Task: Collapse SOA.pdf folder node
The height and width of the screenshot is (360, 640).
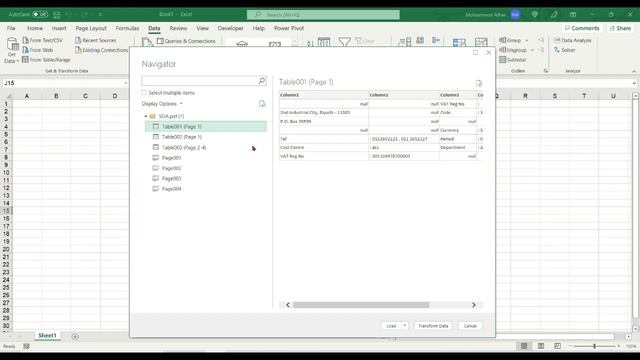Action: [x=146, y=116]
